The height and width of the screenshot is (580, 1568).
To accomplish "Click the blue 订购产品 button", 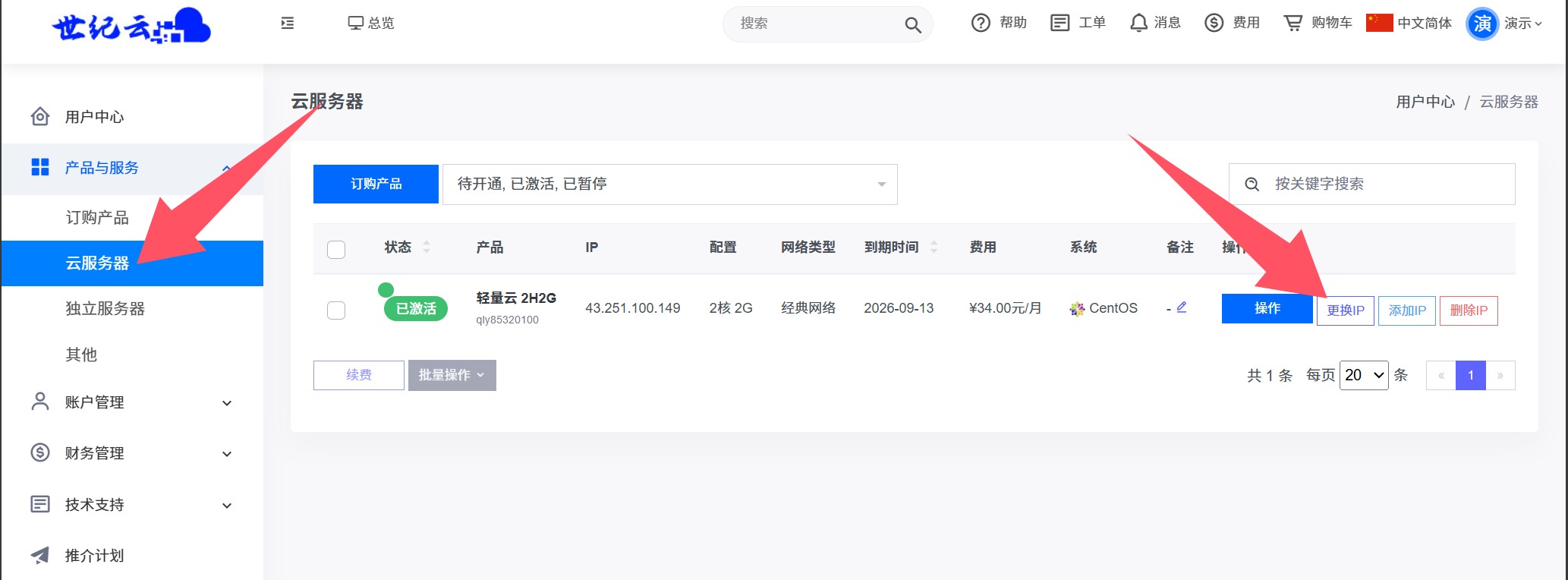I will coord(376,184).
